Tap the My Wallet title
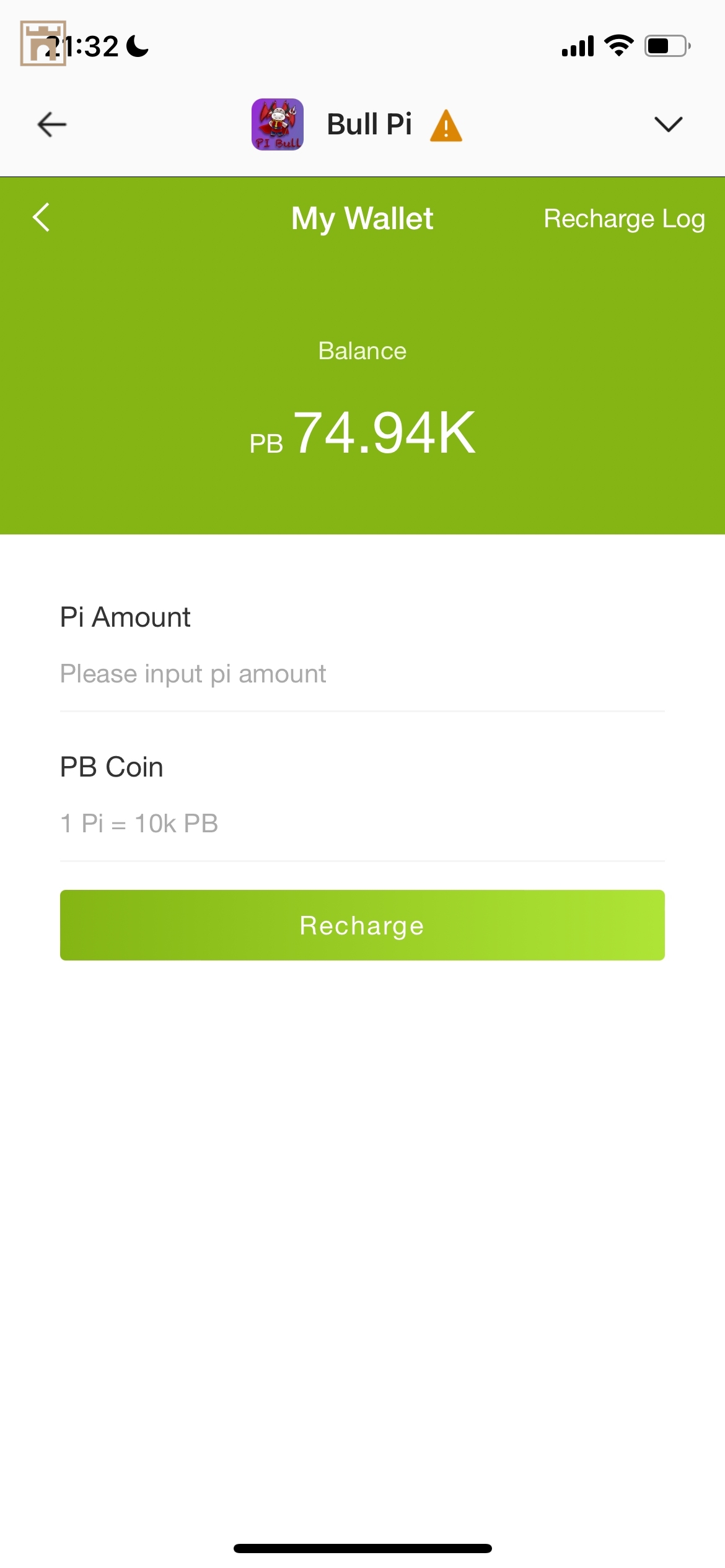The image size is (725, 1568). 362,219
